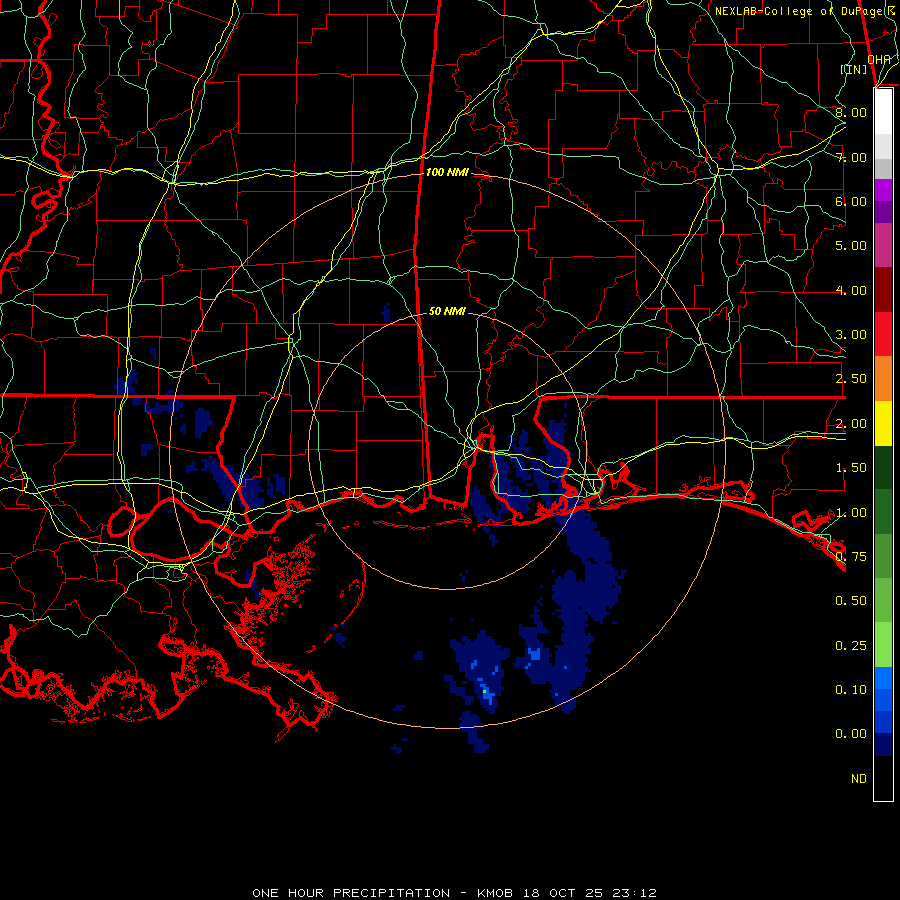This screenshot has width=900, height=900.
Task: Click the 8.00 legend value
Action: pyautogui.click(x=851, y=112)
